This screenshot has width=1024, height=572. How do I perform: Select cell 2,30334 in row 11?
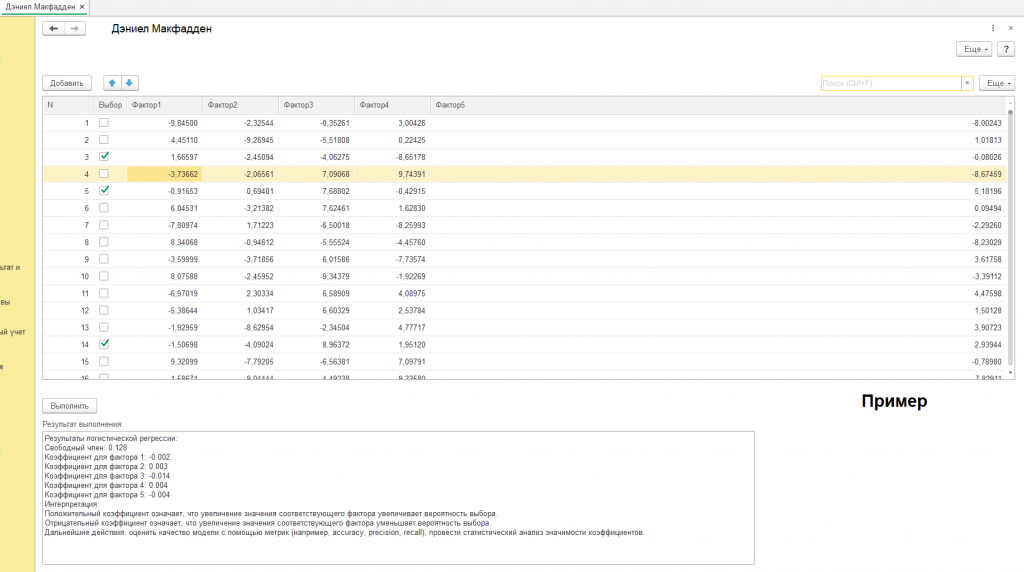pyautogui.click(x=240, y=293)
